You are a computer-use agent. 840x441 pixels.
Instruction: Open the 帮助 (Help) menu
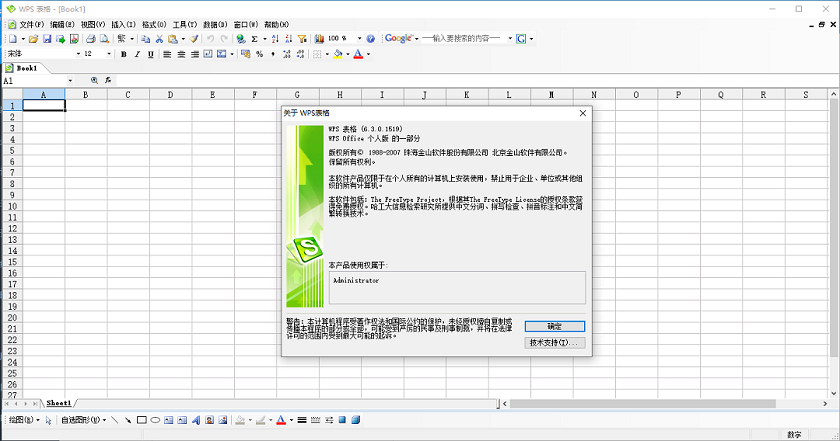tap(276, 25)
